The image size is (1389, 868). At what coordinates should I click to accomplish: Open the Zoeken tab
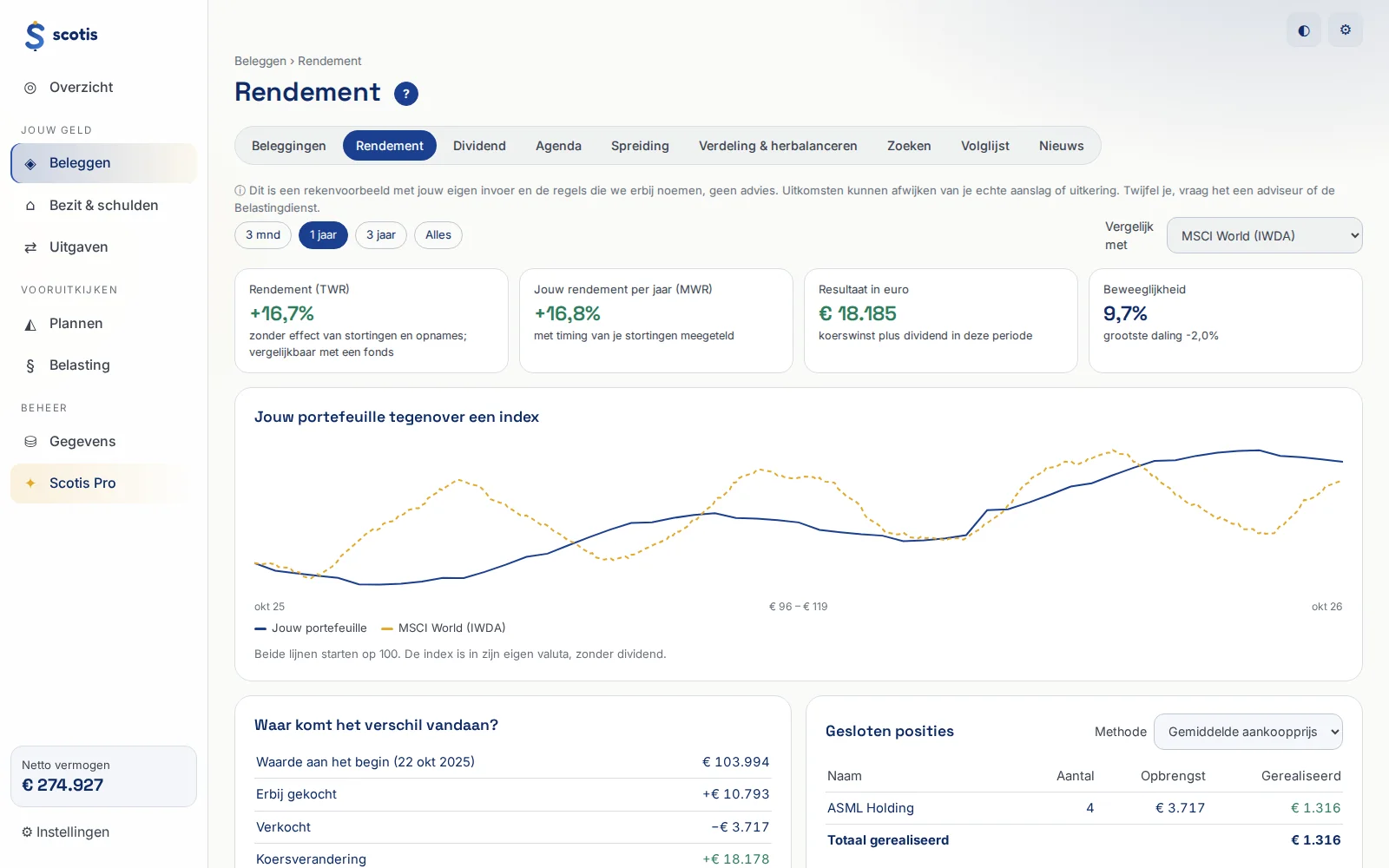[x=909, y=146]
